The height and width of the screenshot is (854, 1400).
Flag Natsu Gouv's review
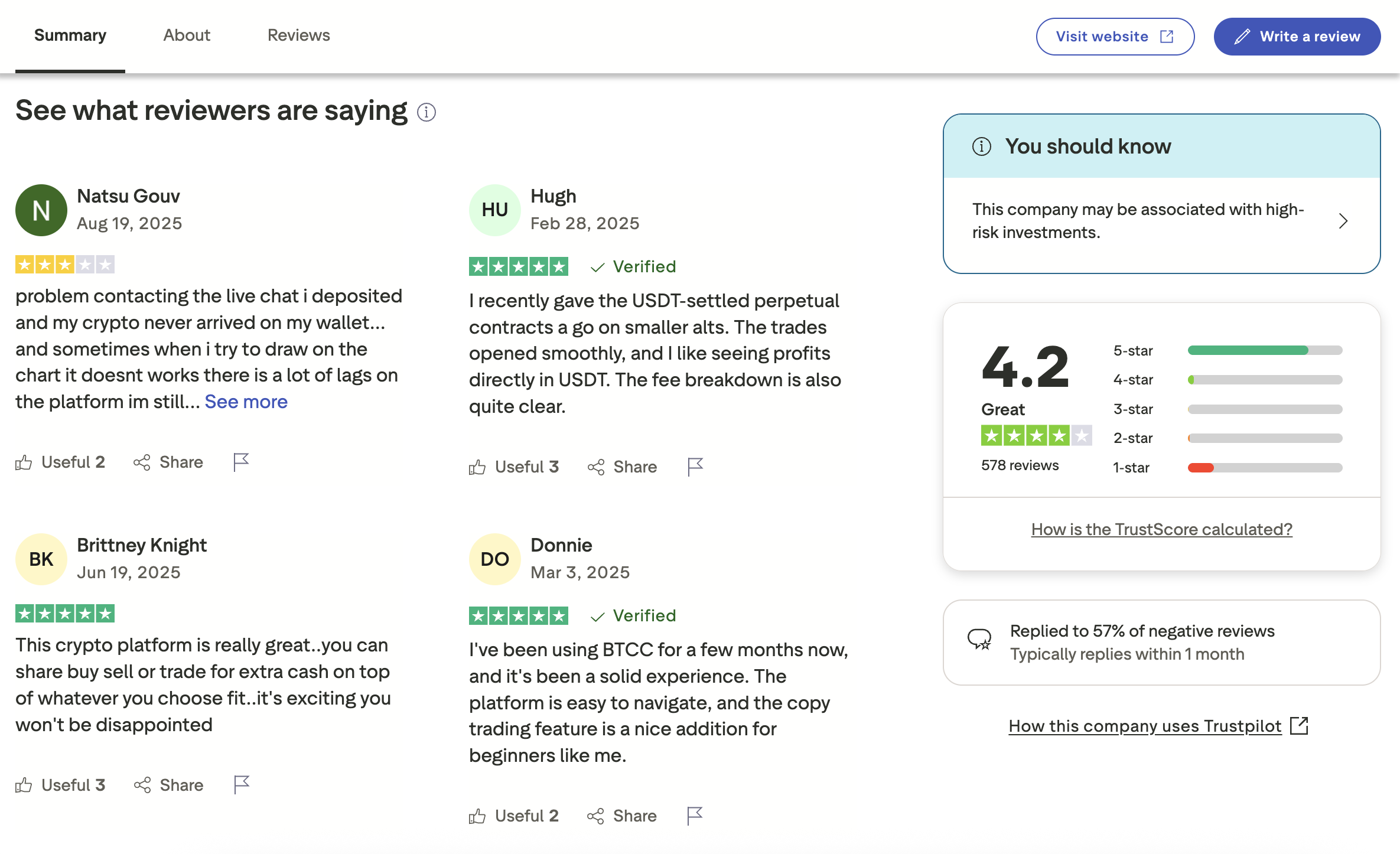click(x=241, y=462)
